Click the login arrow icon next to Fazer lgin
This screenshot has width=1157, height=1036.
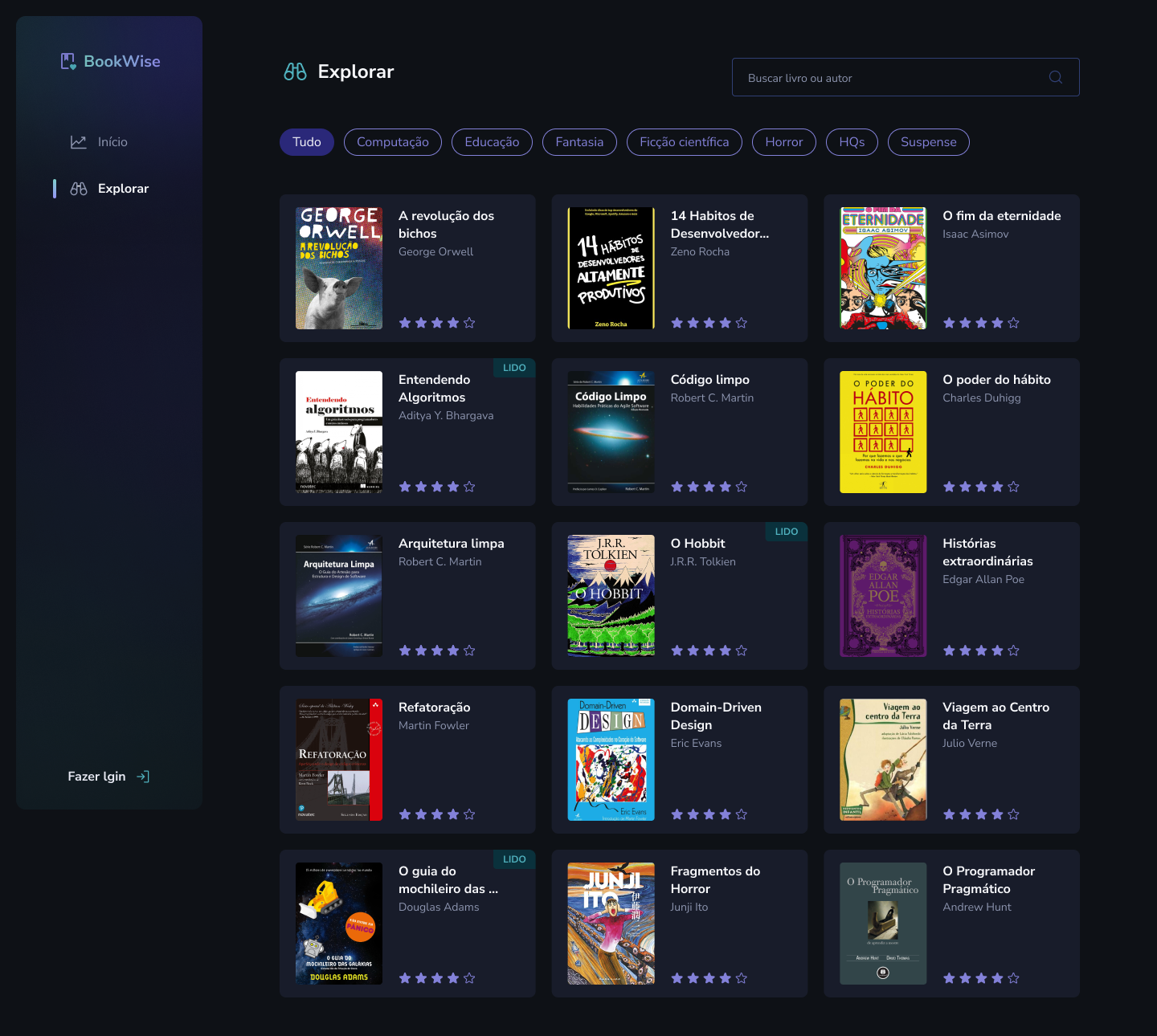pyautogui.click(x=143, y=777)
